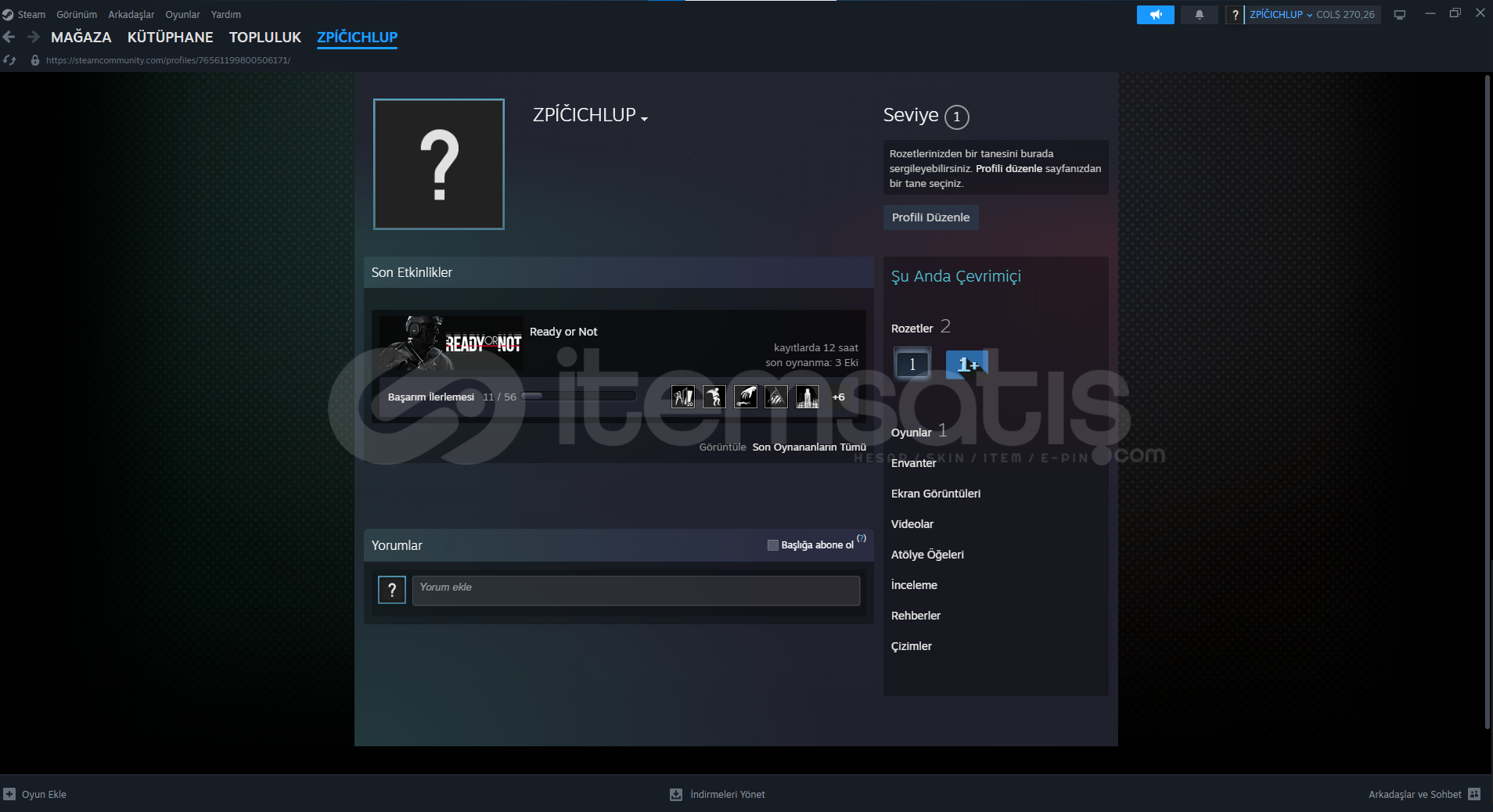The image size is (1493, 812).
Task: Open the Ekran Görüntüleri link
Action: pos(936,494)
